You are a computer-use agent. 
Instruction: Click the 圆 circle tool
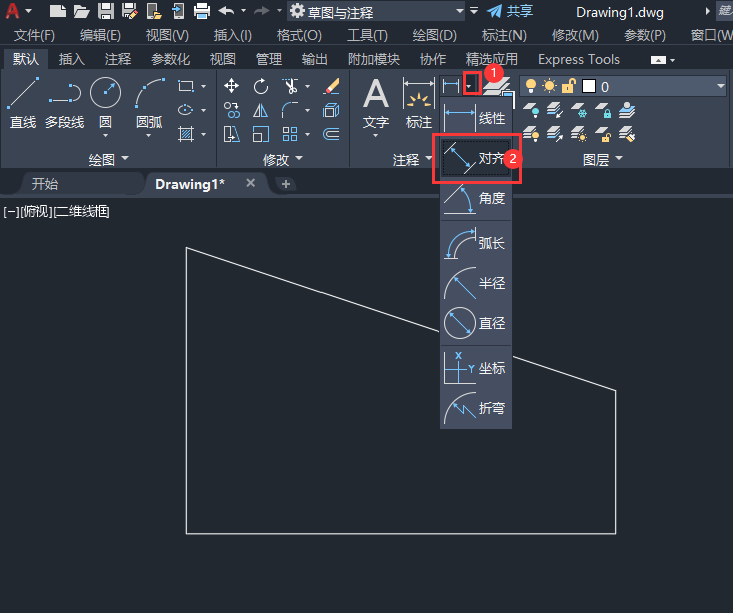point(105,102)
